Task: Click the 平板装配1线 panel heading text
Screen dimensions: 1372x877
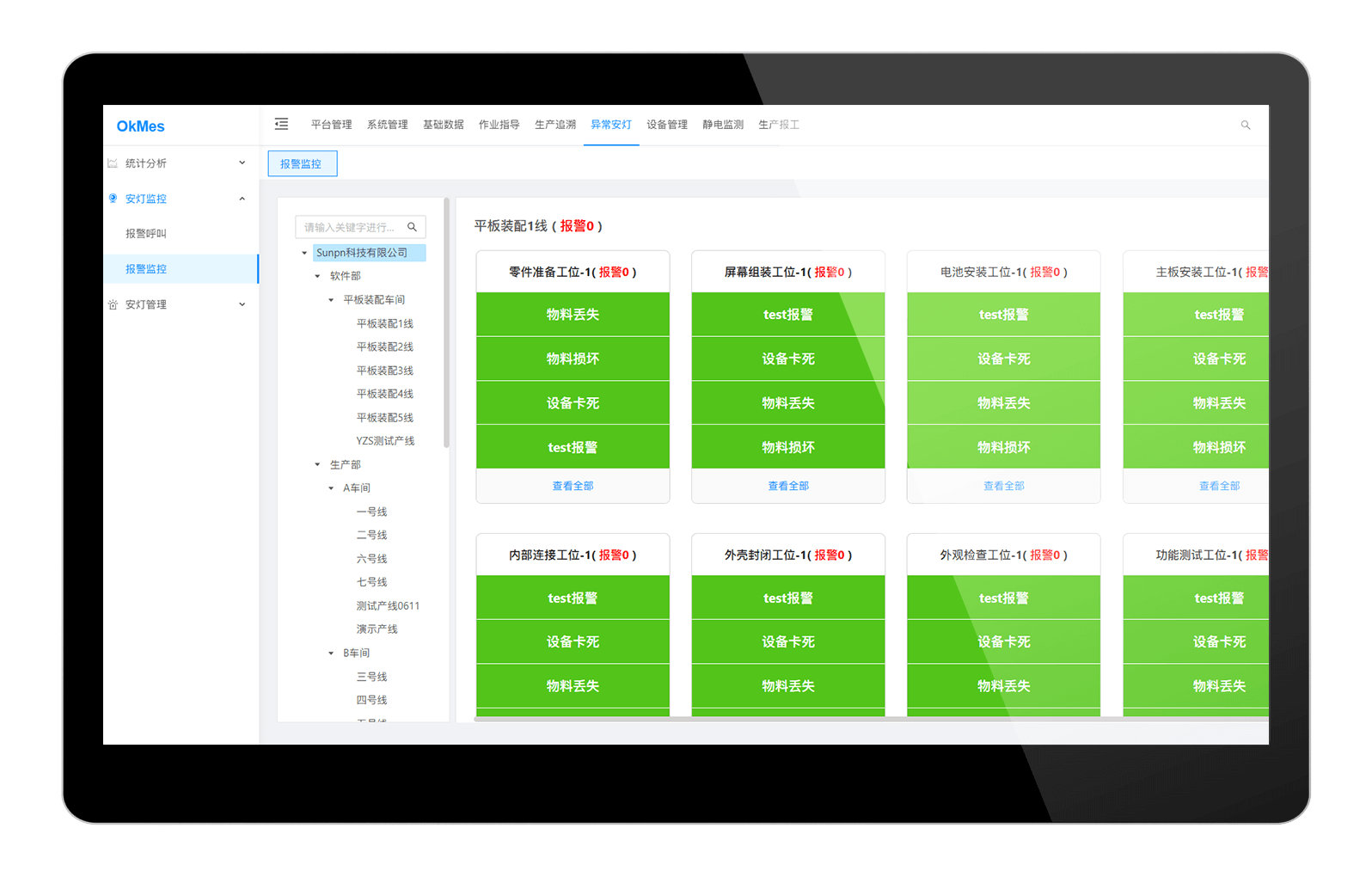Action: point(538,226)
